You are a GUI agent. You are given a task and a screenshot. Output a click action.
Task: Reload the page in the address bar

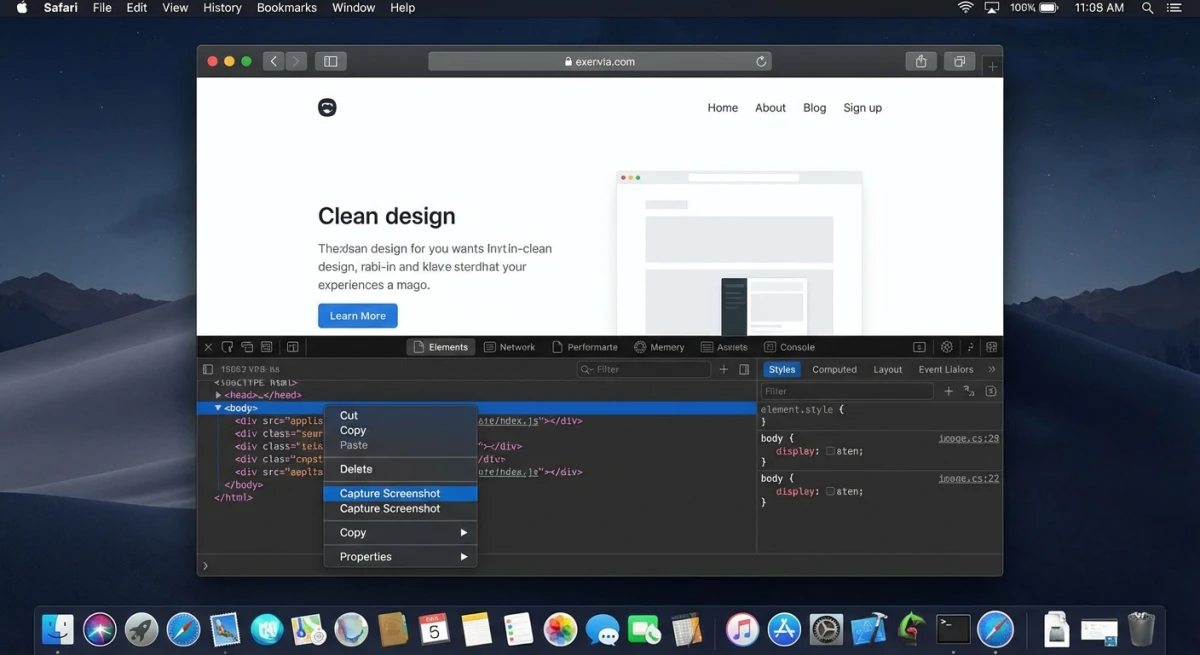[x=761, y=61]
